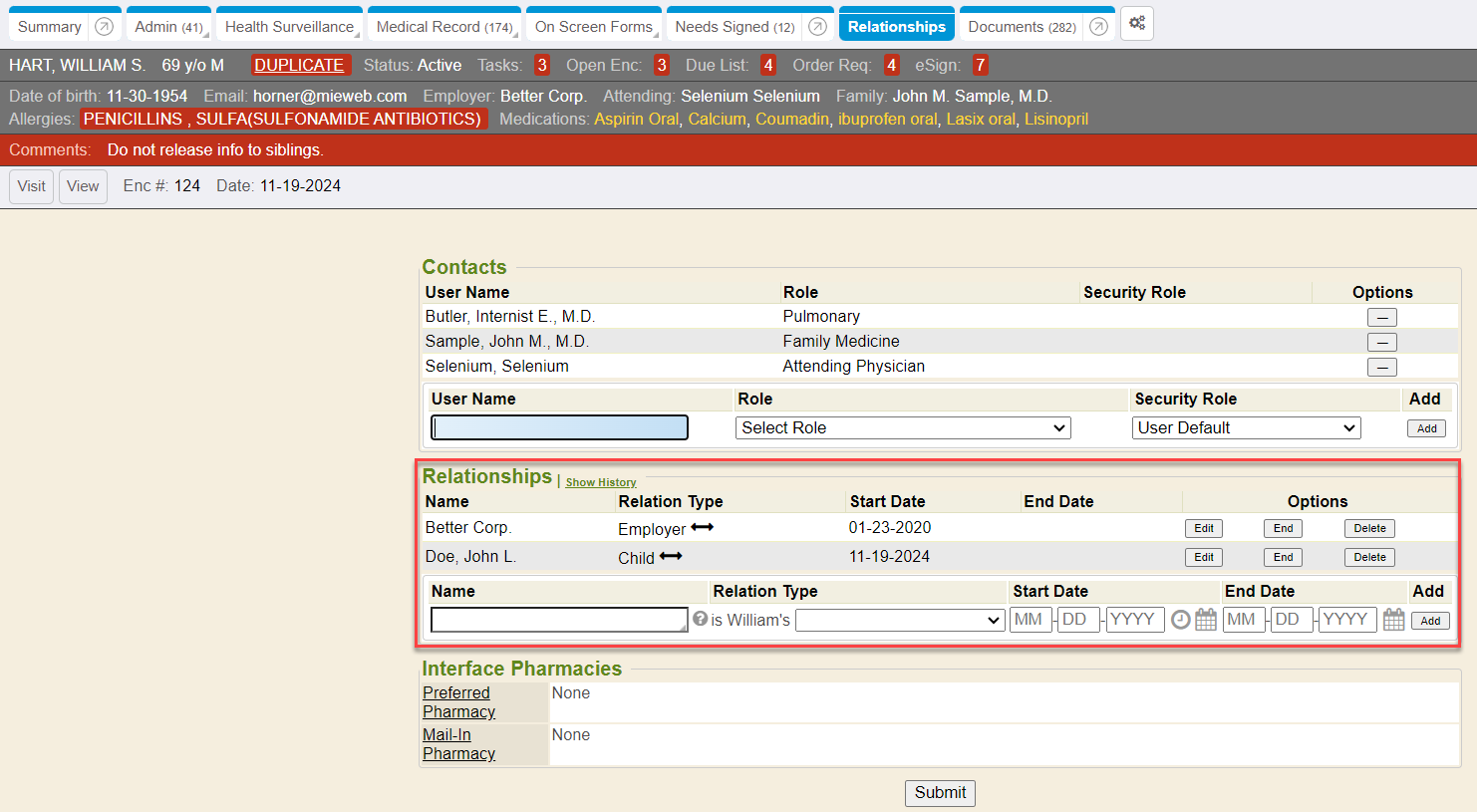1477x812 pixels.
Task: Click the clock icon for Start Date
Action: pyautogui.click(x=1180, y=620)
